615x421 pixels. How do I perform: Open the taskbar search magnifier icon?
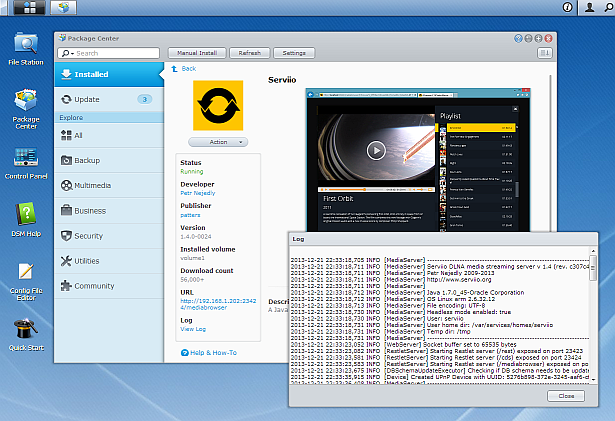609,7
